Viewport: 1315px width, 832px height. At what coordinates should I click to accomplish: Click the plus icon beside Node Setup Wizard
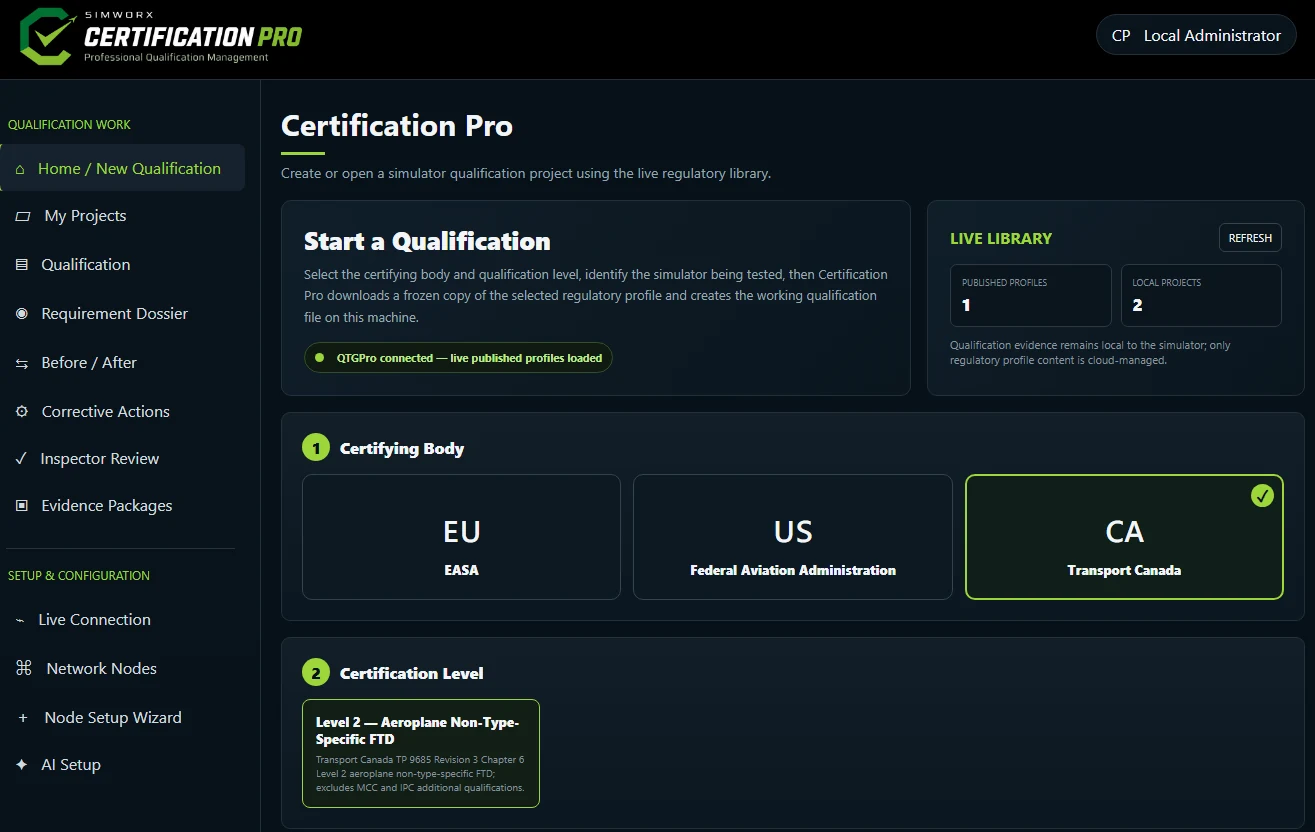point(23,718)
